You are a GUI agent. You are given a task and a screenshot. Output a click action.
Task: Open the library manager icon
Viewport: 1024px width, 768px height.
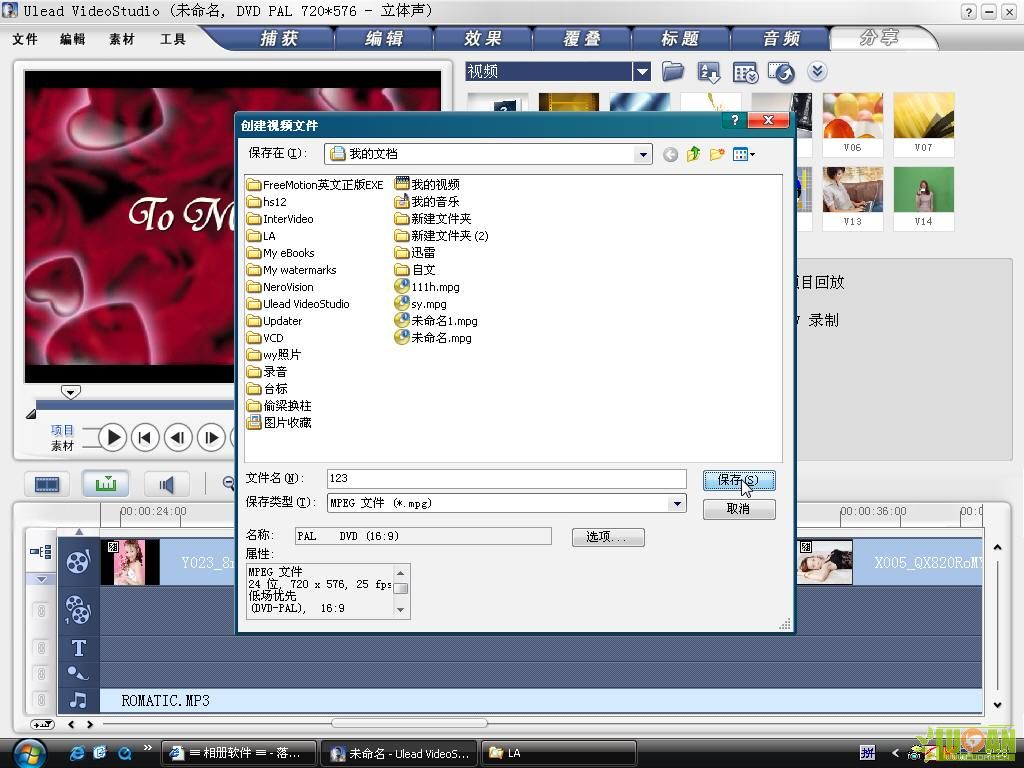click(745, 72)
